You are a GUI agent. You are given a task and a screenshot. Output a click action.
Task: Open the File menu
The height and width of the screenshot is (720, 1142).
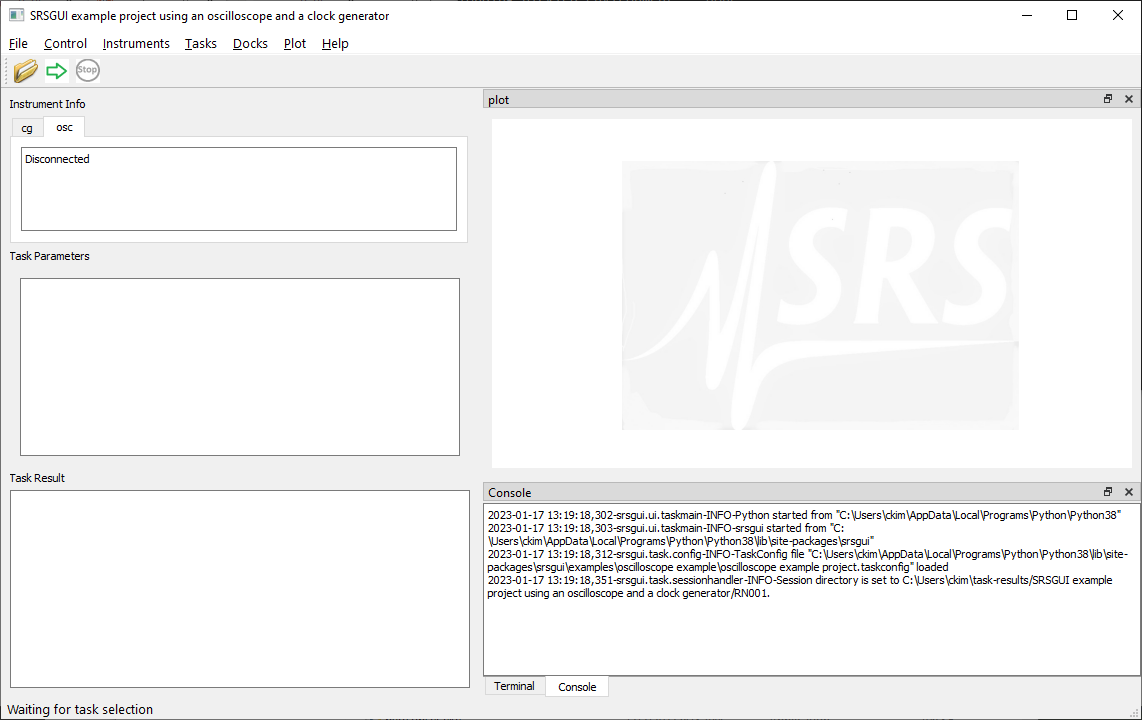[x=18, y=44]
